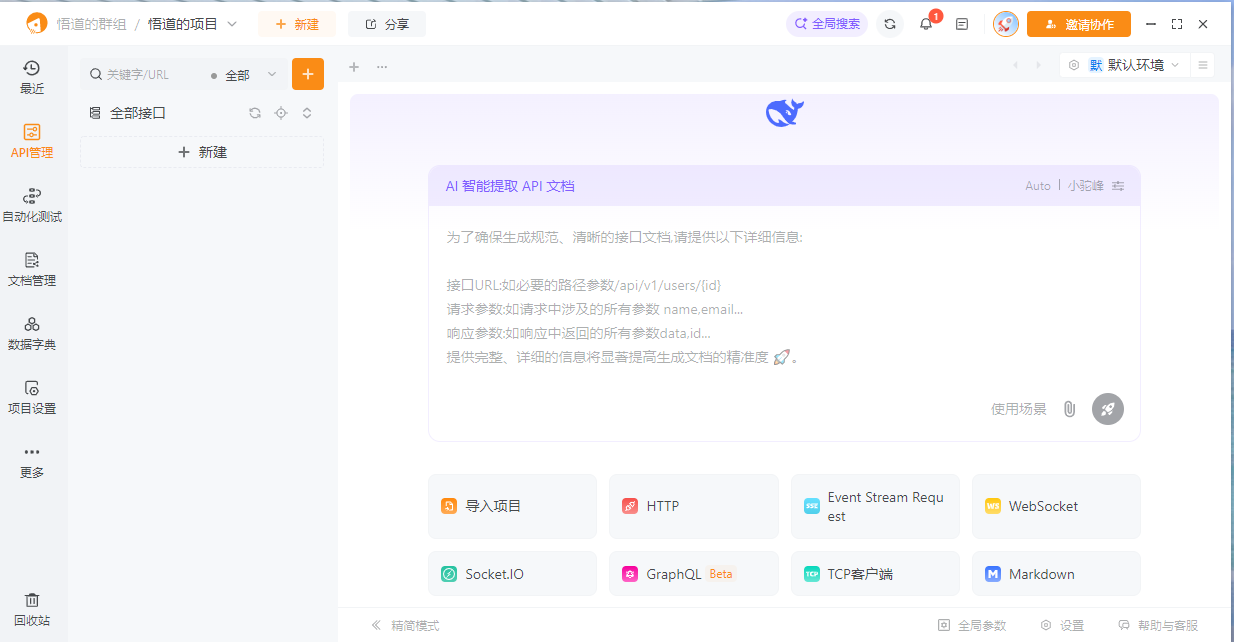
Task: Select the TCP客户端 card
Action: [x=875, y=574]
